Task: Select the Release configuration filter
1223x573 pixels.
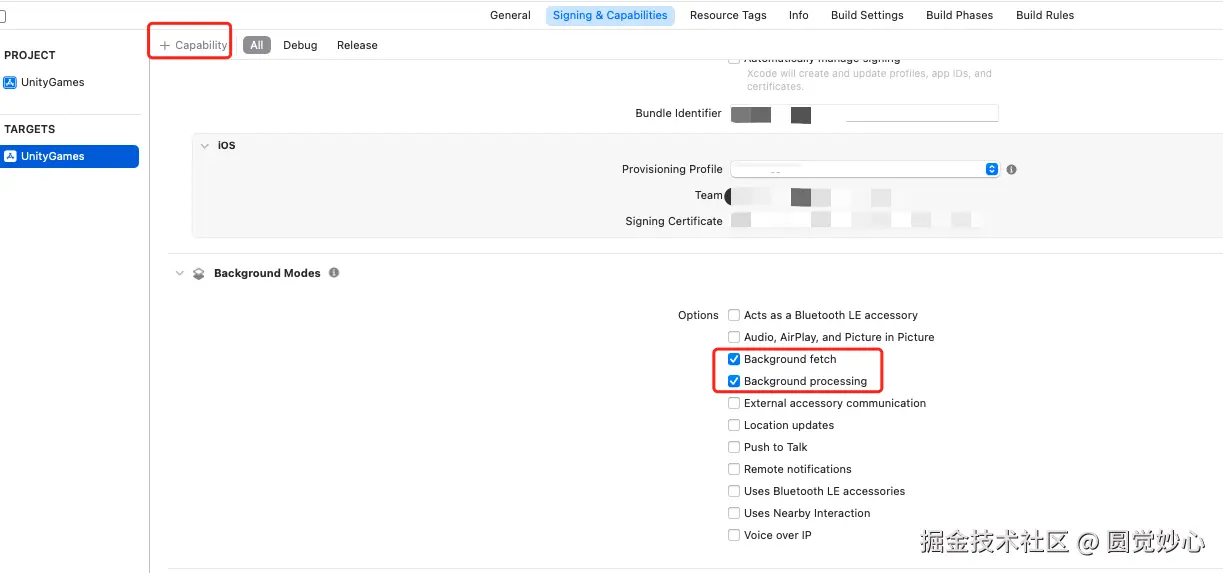Action: [x=357, y=46]
